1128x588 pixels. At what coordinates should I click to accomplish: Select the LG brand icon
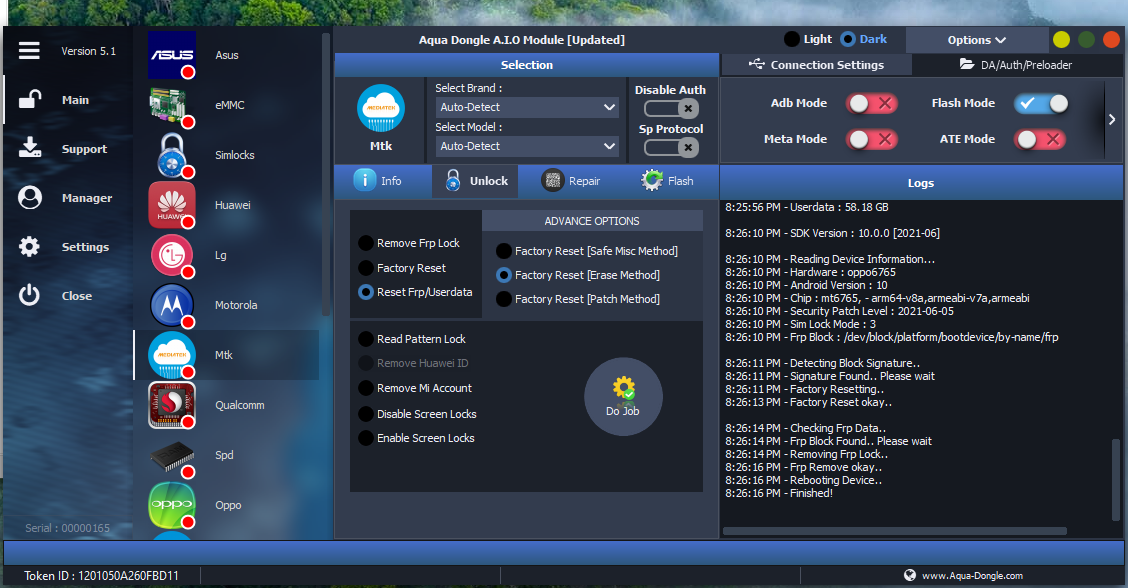(172, 255)
